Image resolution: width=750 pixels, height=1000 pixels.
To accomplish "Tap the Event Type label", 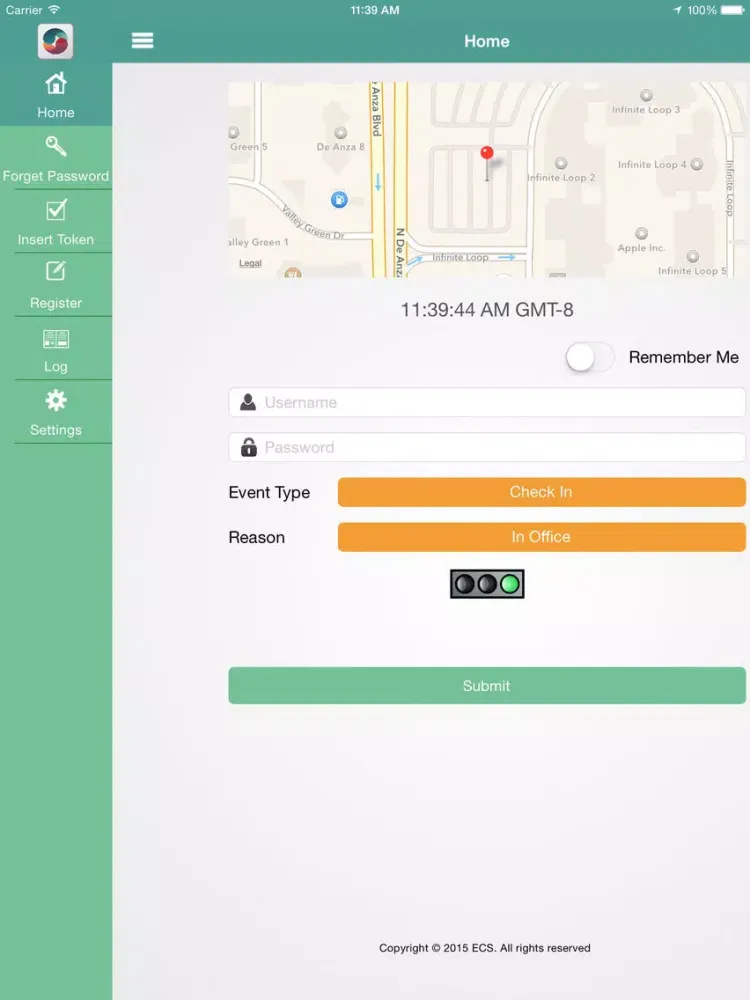I will click(x=269, y=492).
